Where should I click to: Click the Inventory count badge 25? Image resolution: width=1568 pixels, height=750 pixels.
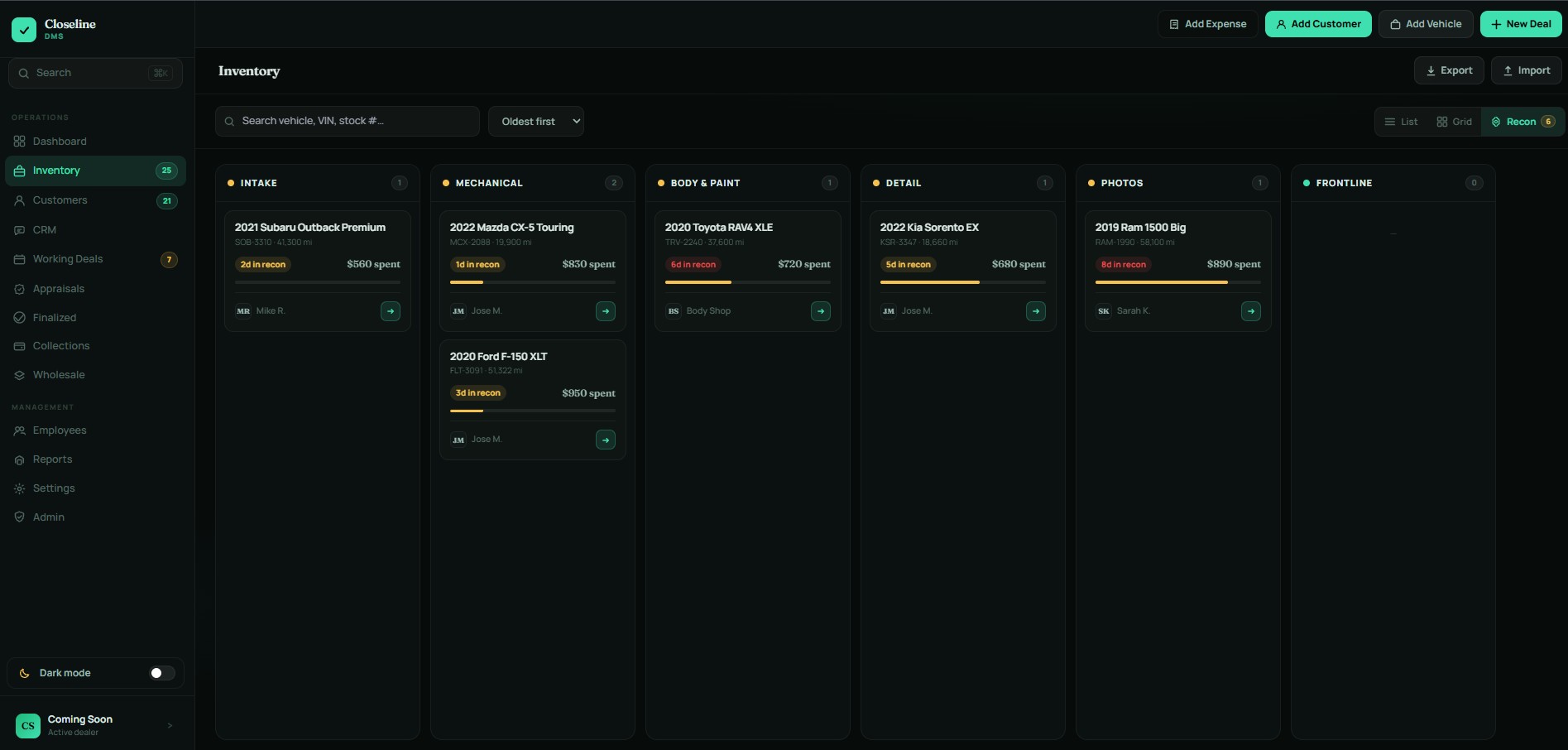[166, 171]
